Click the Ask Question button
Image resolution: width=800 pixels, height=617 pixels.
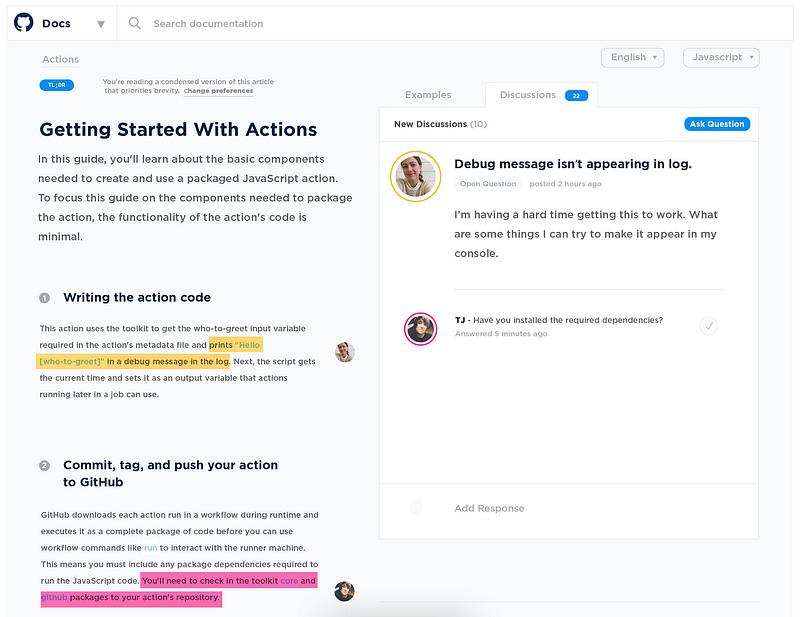pos(717,124)
